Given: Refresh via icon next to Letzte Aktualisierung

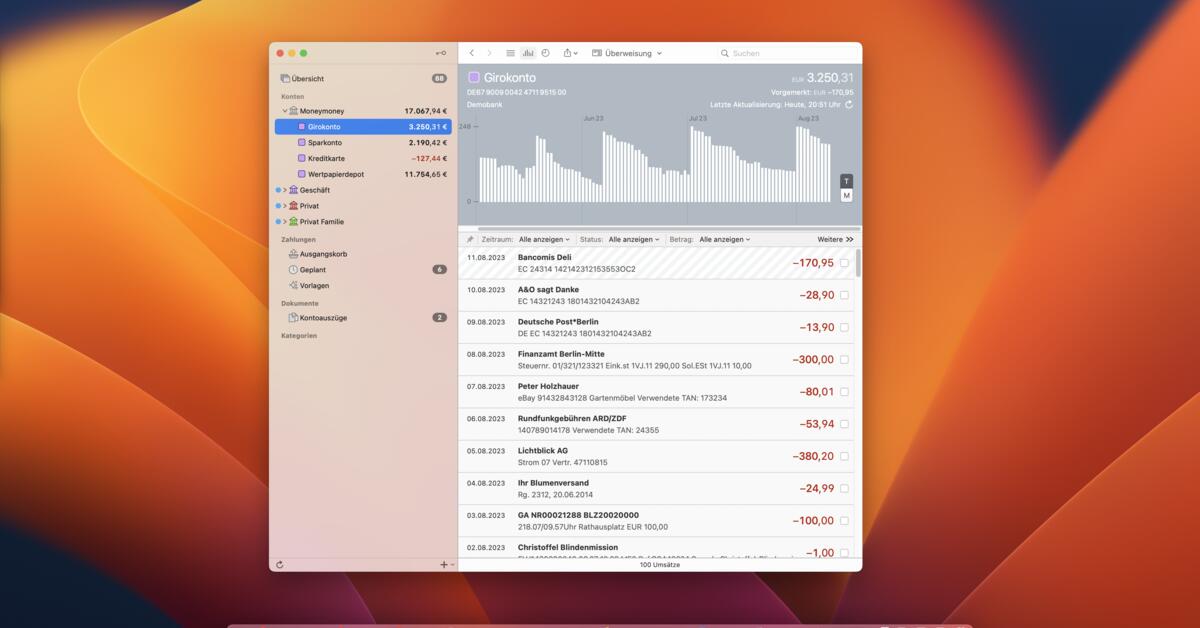Looking at the screenshot, I should point(849,103).
